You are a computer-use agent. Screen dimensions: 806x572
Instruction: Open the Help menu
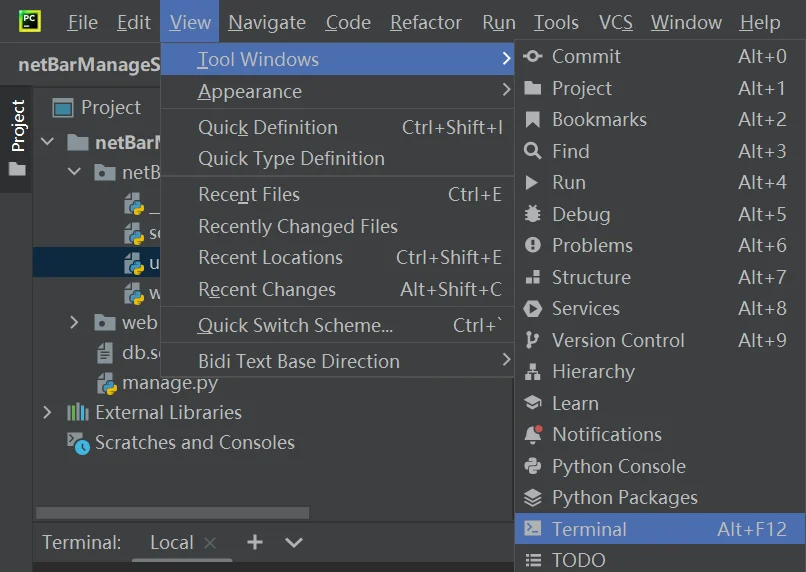coord(760,22)
